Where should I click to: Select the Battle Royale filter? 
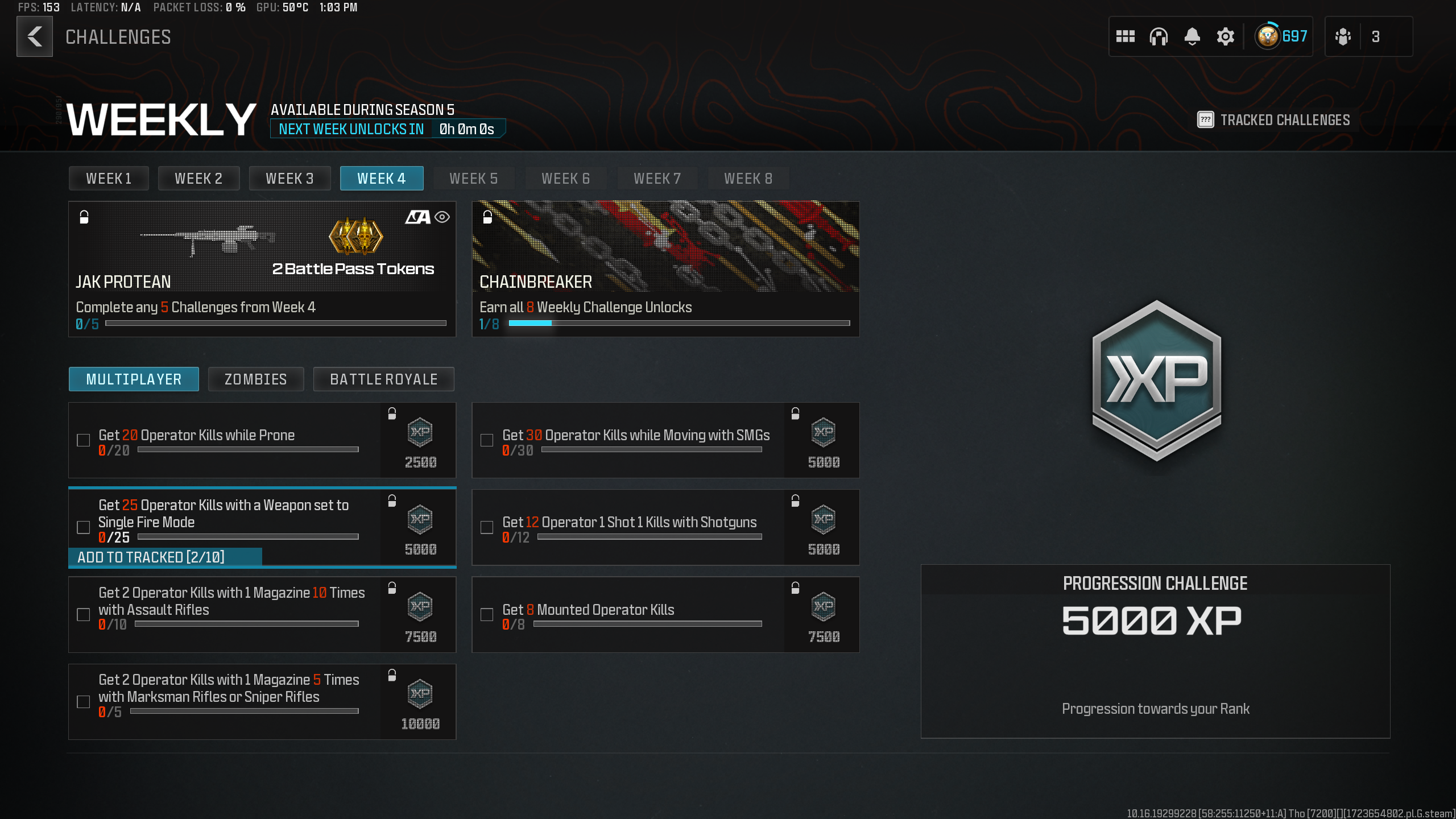point(384,379)
